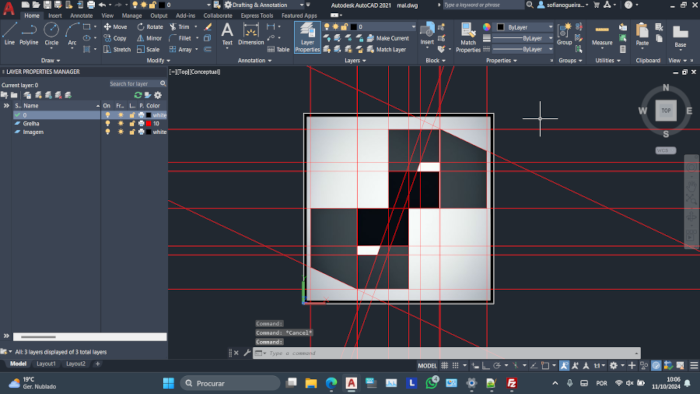
Task: Toggle ortho mode in status bar
Action: tap(486, 365)
